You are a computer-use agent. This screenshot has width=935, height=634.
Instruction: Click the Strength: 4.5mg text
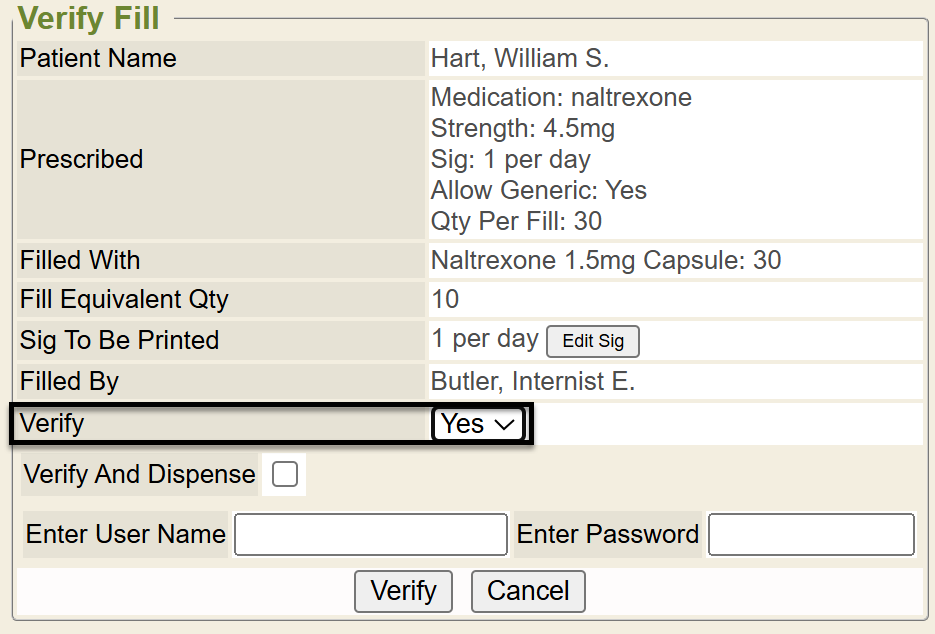tap(523, 129)
